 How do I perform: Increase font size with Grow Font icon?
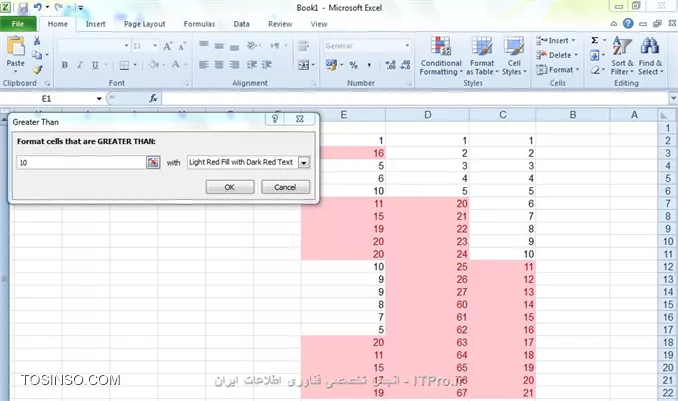167,46
